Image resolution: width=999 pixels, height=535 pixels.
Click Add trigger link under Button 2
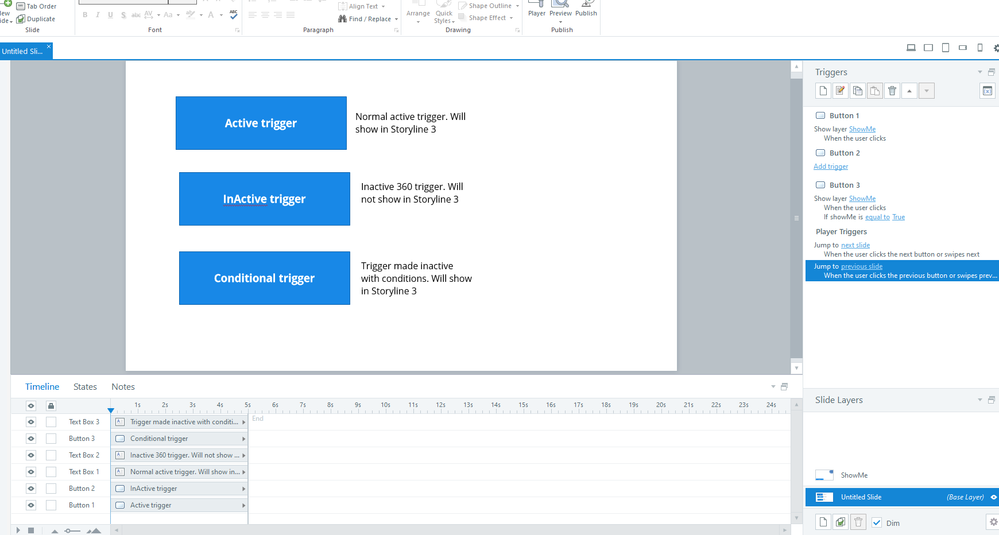point(831,166)
